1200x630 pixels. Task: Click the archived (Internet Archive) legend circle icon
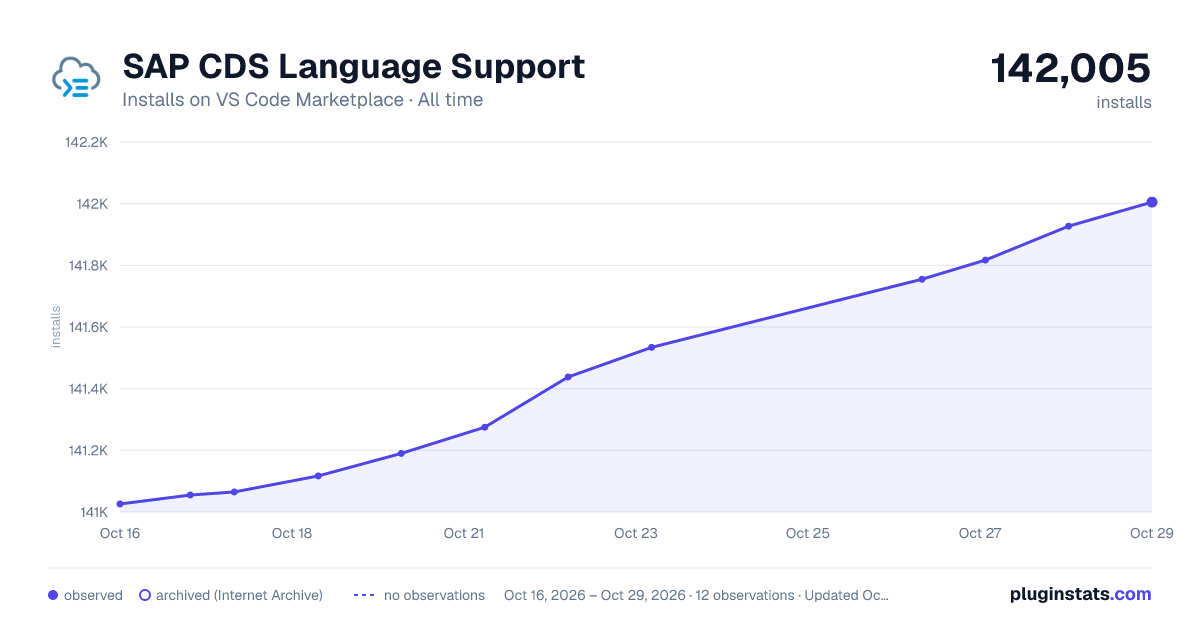pyautogui.click(x=145, y=595)
